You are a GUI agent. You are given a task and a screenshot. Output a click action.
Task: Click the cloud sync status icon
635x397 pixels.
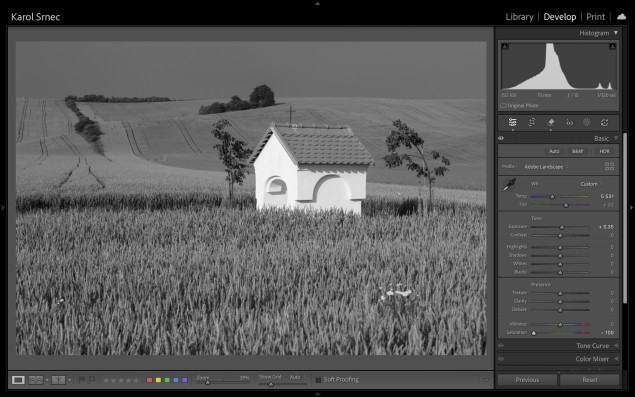(x=621, y=17)
